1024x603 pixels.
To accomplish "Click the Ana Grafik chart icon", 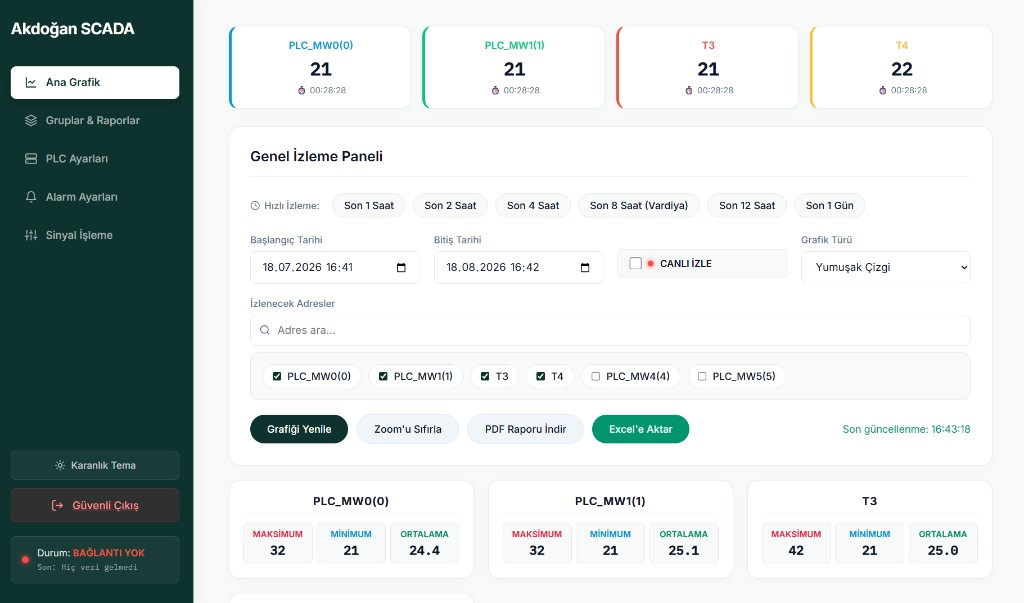I will 31,82.
